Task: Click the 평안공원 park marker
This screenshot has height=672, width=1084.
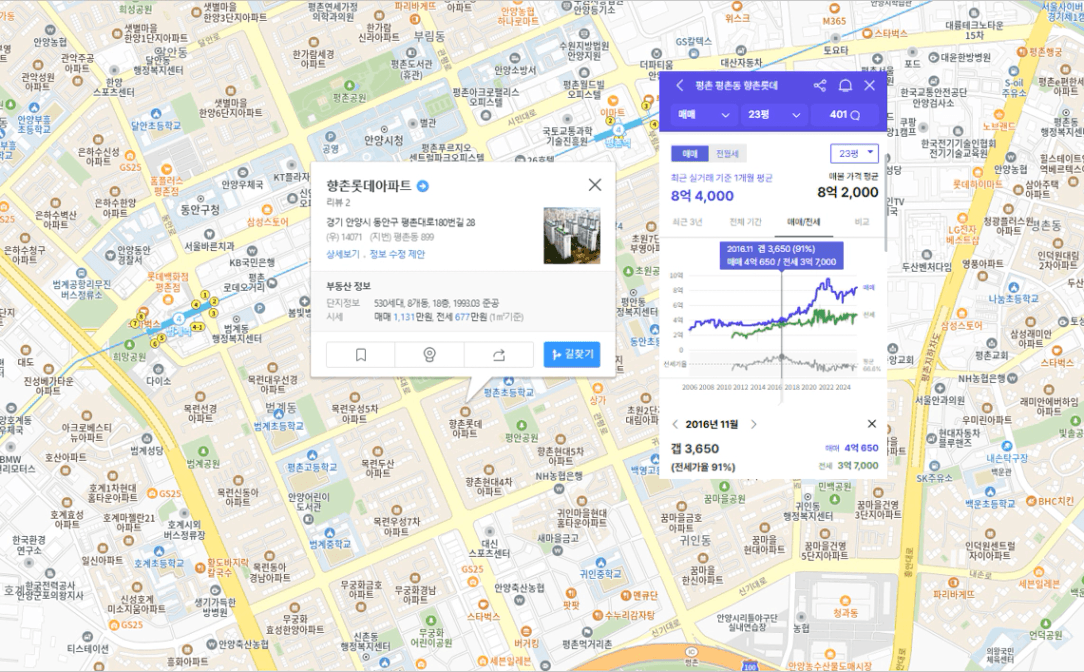Action: pyautogui.click(x=521, y=426)
